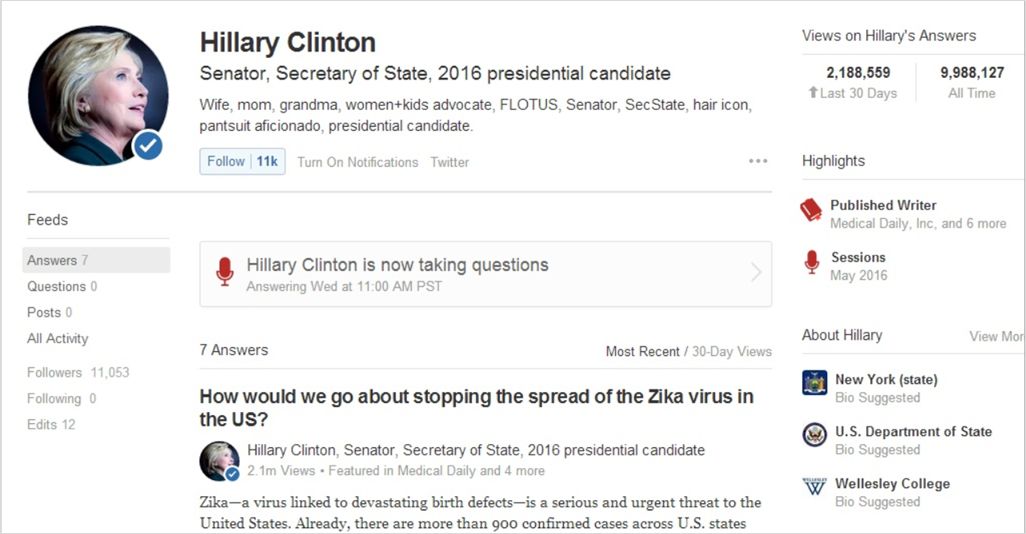Sort answers by 30-Day Views

pos(732,351)
